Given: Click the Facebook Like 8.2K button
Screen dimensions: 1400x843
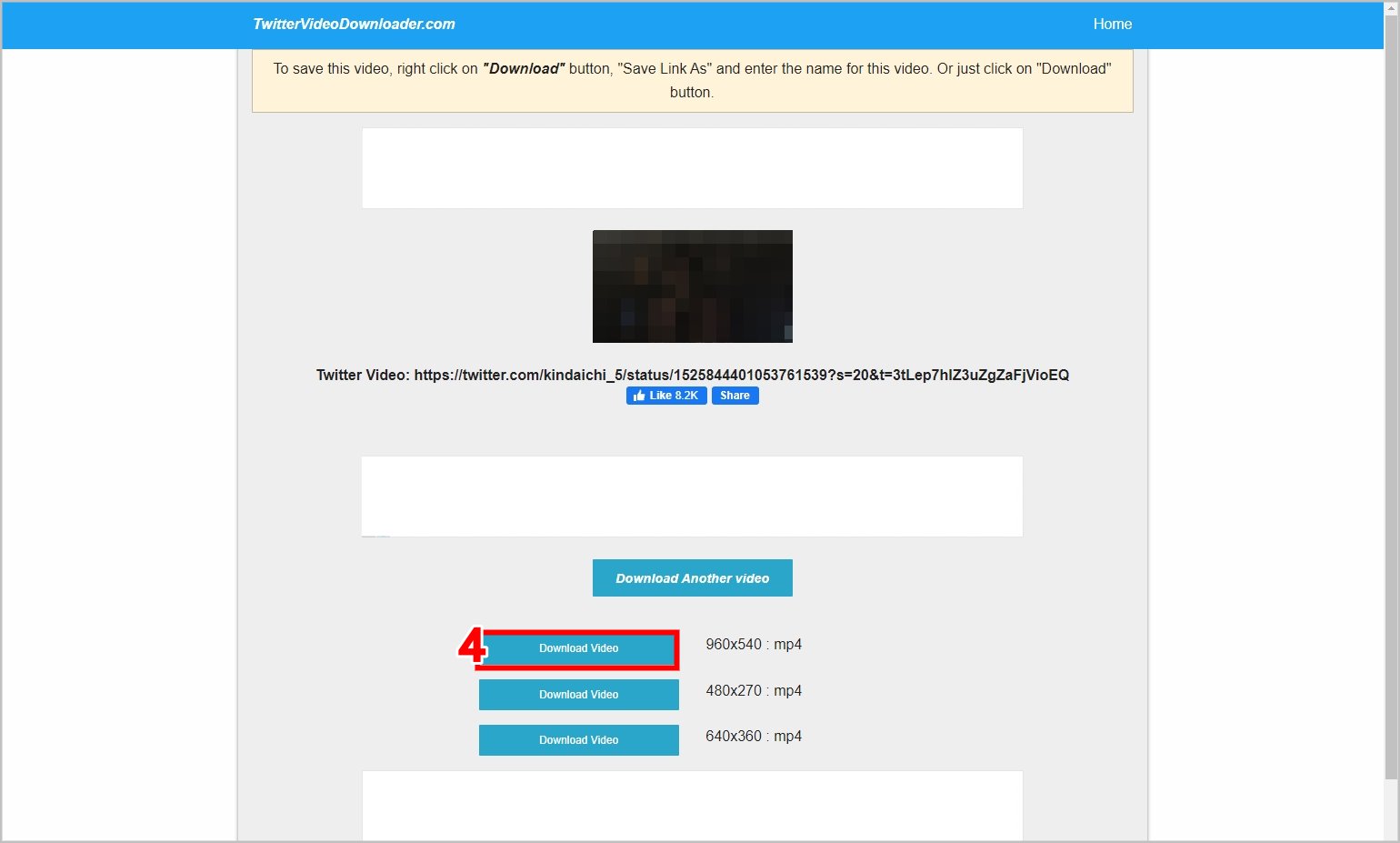Looking at the screenshot, I should click(x=666, y=396).
